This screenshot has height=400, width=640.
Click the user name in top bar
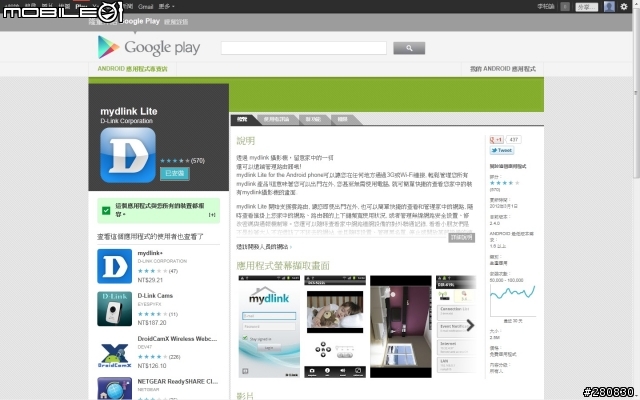click(546, 7)
